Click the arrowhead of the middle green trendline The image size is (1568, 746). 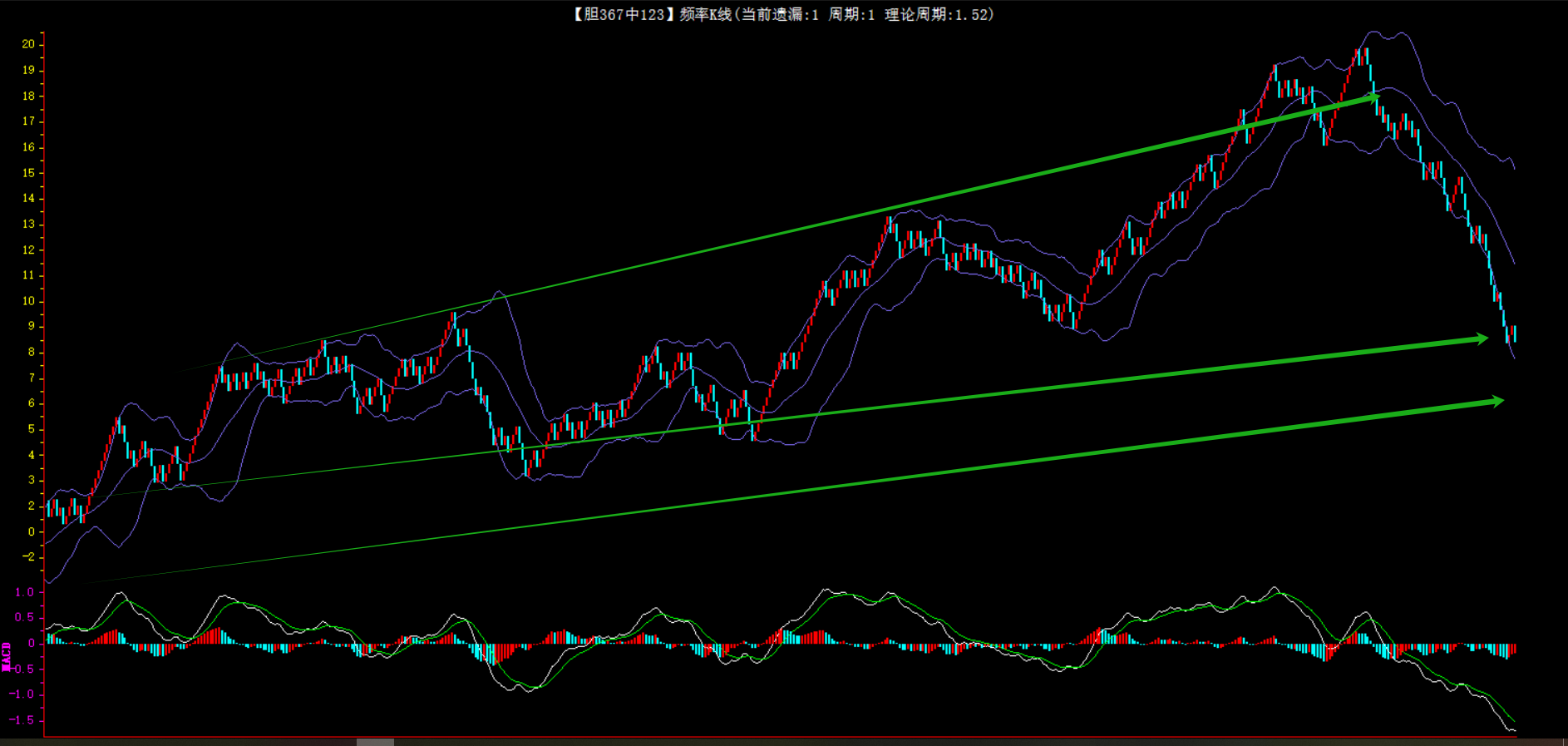(x=1481, y=338)
